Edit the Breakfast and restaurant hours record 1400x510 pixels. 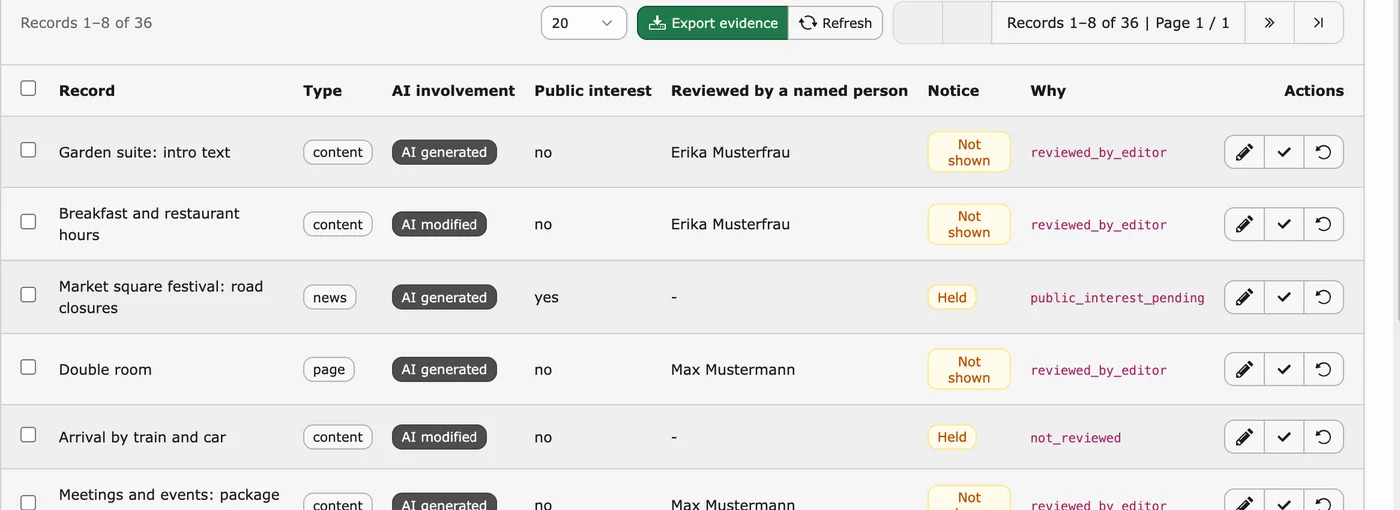1244,224
